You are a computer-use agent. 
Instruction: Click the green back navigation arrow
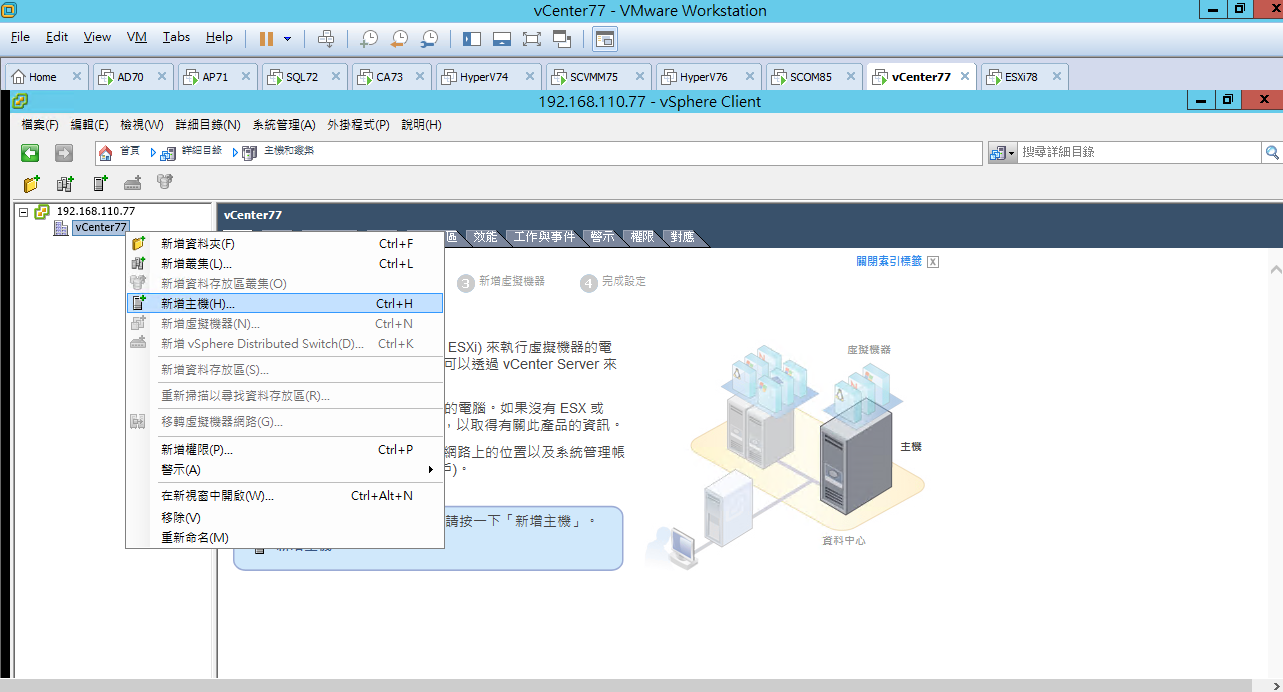(x=31, y=153)
